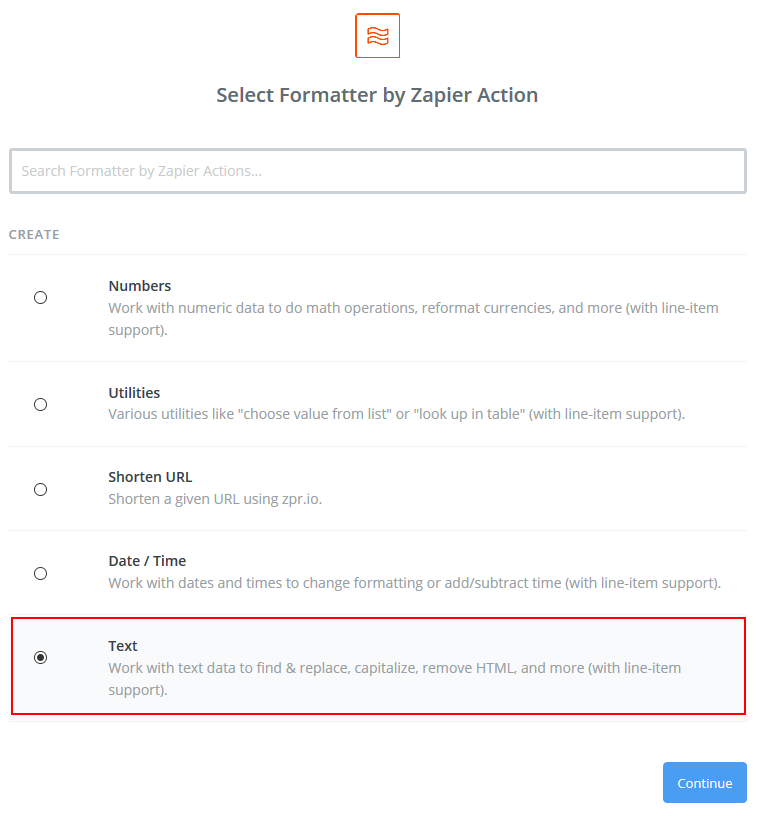
Task: Click the Utilities description about look up in table
Action: [x=397, y=414]
